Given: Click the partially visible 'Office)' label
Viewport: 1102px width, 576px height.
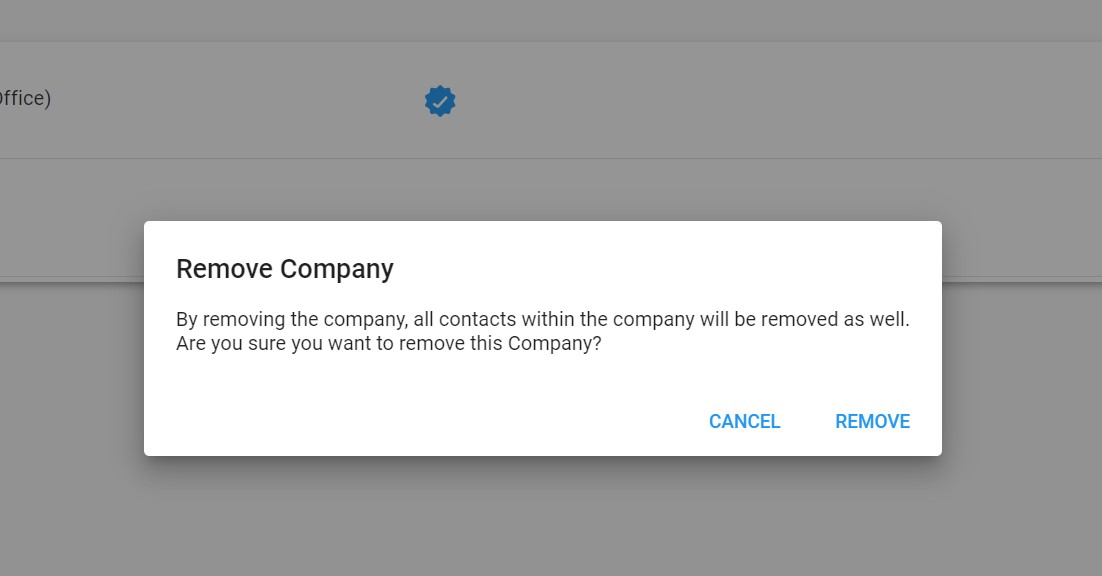Looking at the screenshot, I should 25,98.
